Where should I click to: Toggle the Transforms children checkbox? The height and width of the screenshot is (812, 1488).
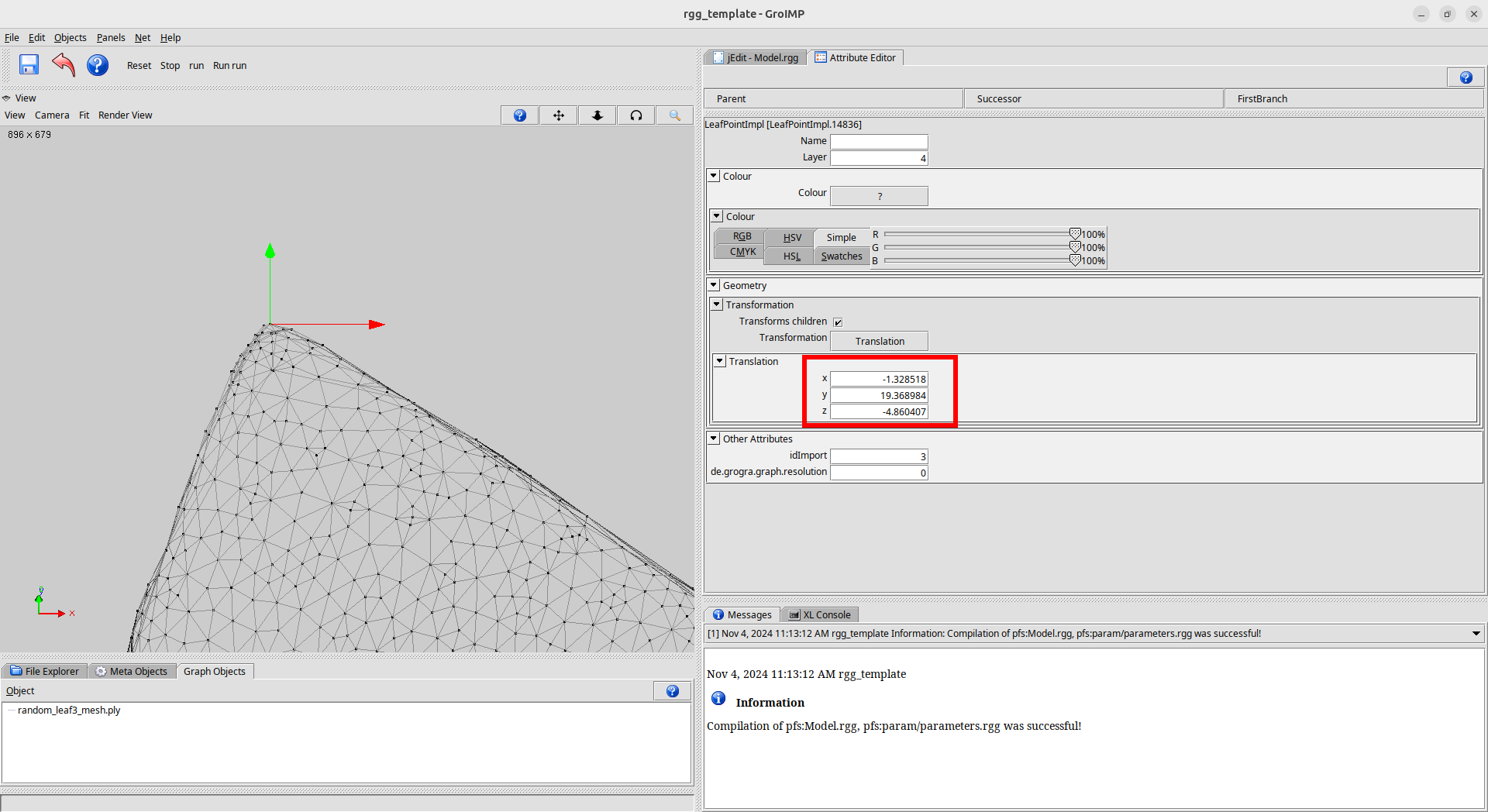tap(838, 322)
